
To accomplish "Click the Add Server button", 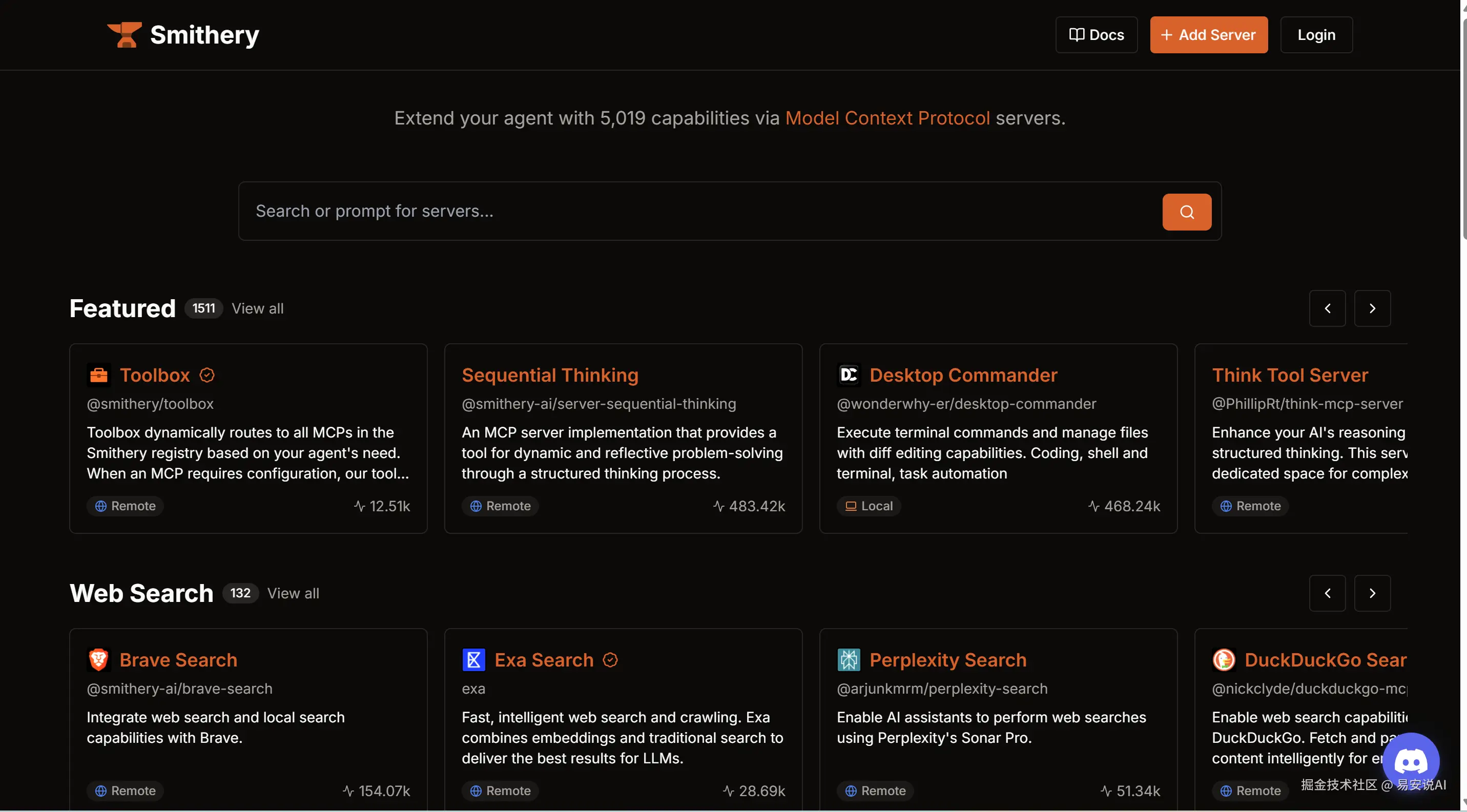I will pos(1208,35).
